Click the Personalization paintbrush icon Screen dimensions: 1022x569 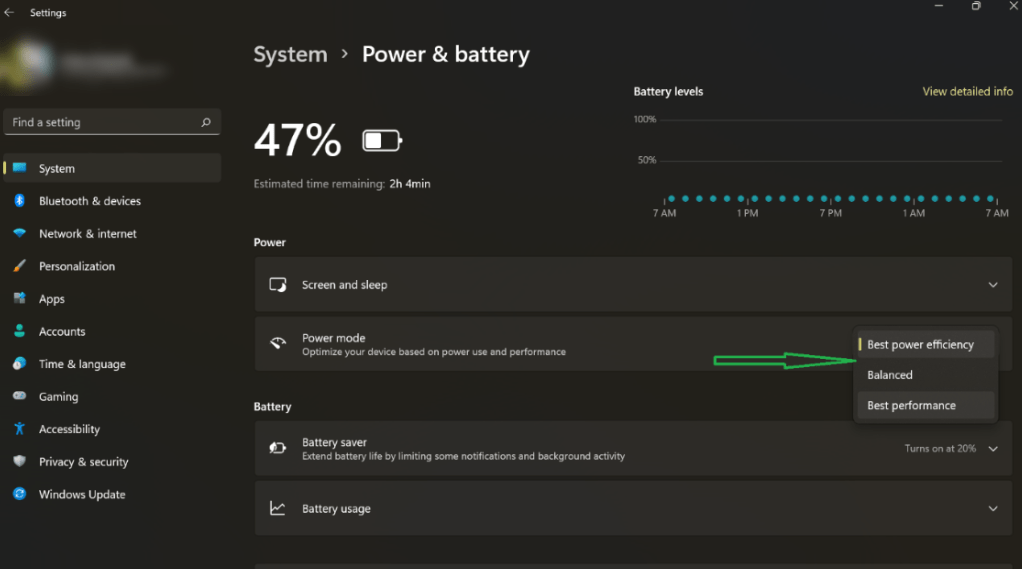pyautogui.click(x=19, y=266)
